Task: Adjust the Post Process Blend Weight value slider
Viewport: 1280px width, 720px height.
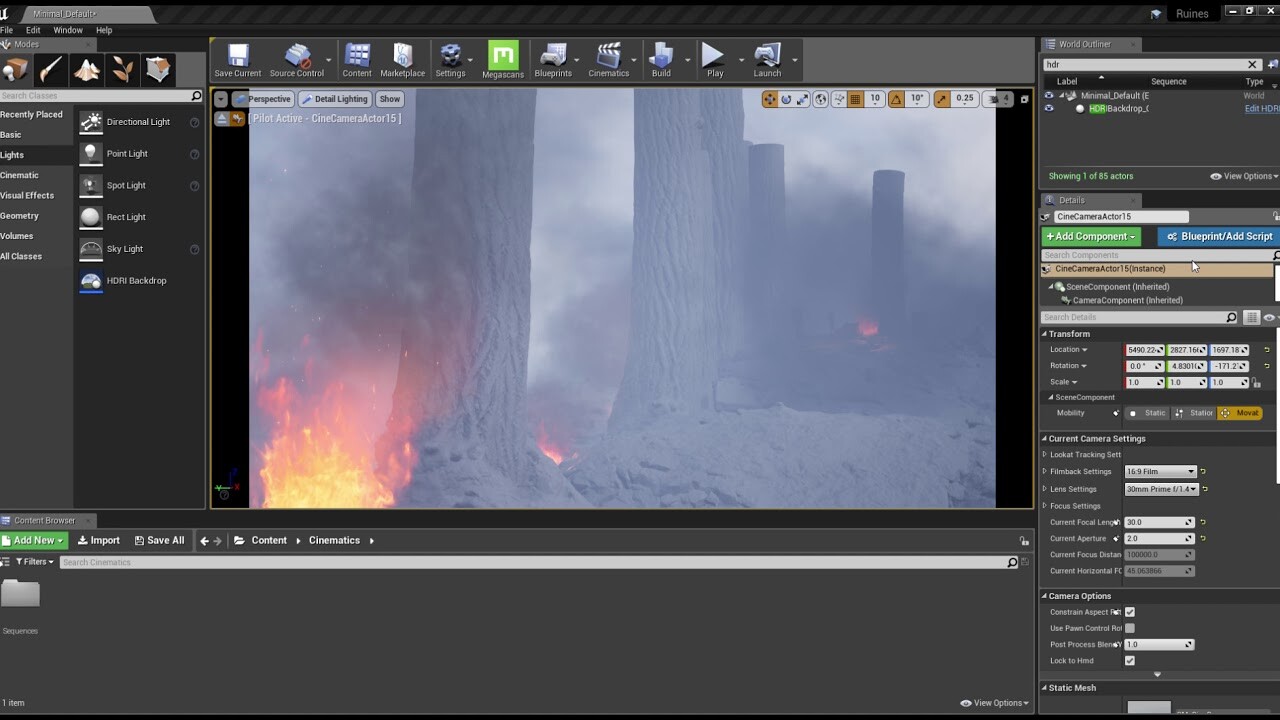Action: tap(1159, 644)
